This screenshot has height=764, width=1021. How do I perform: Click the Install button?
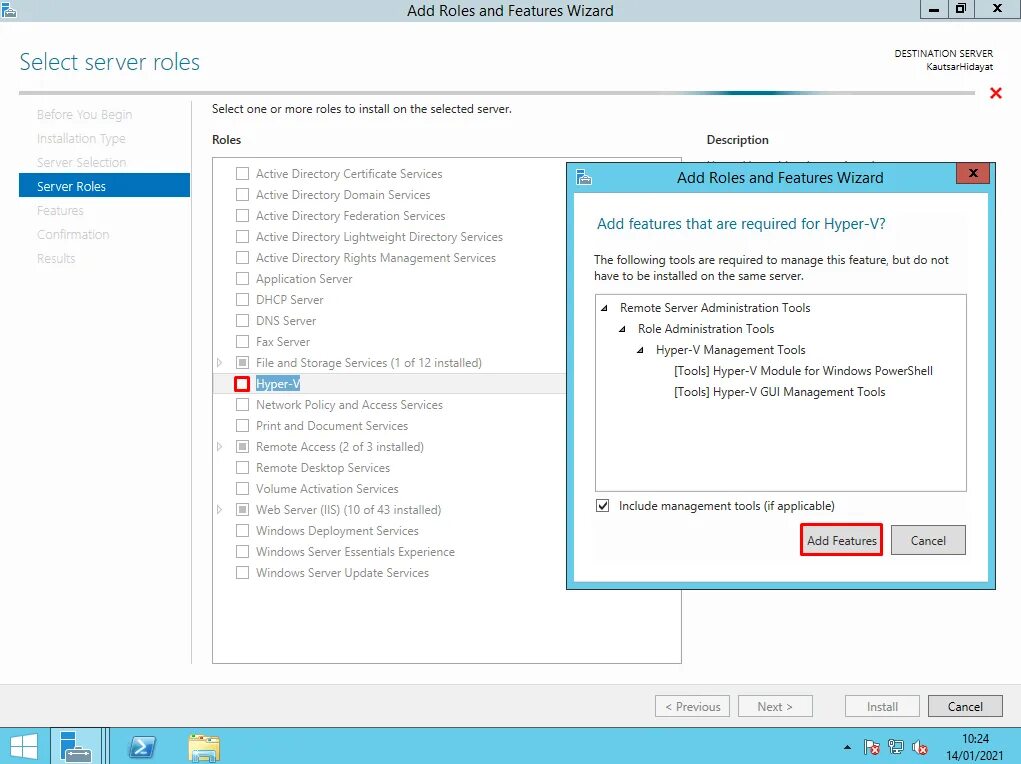pyautogui.click(x=882, y=706)
